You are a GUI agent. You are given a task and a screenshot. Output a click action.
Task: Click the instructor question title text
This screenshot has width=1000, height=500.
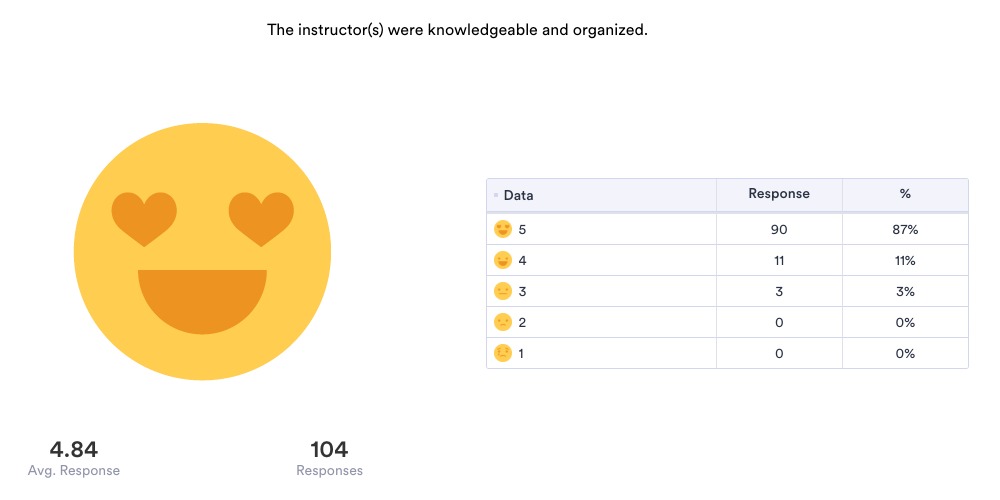[457, 30]
